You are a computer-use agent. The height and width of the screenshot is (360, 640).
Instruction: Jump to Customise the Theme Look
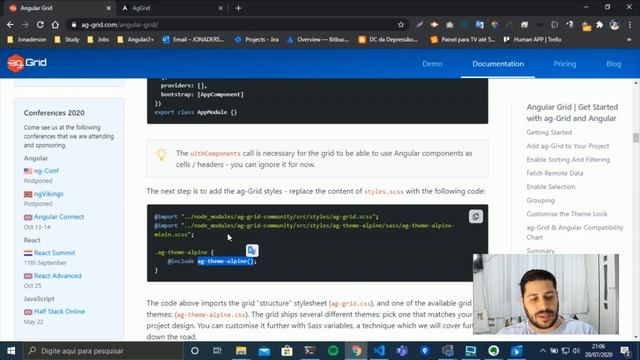(567, 214)
